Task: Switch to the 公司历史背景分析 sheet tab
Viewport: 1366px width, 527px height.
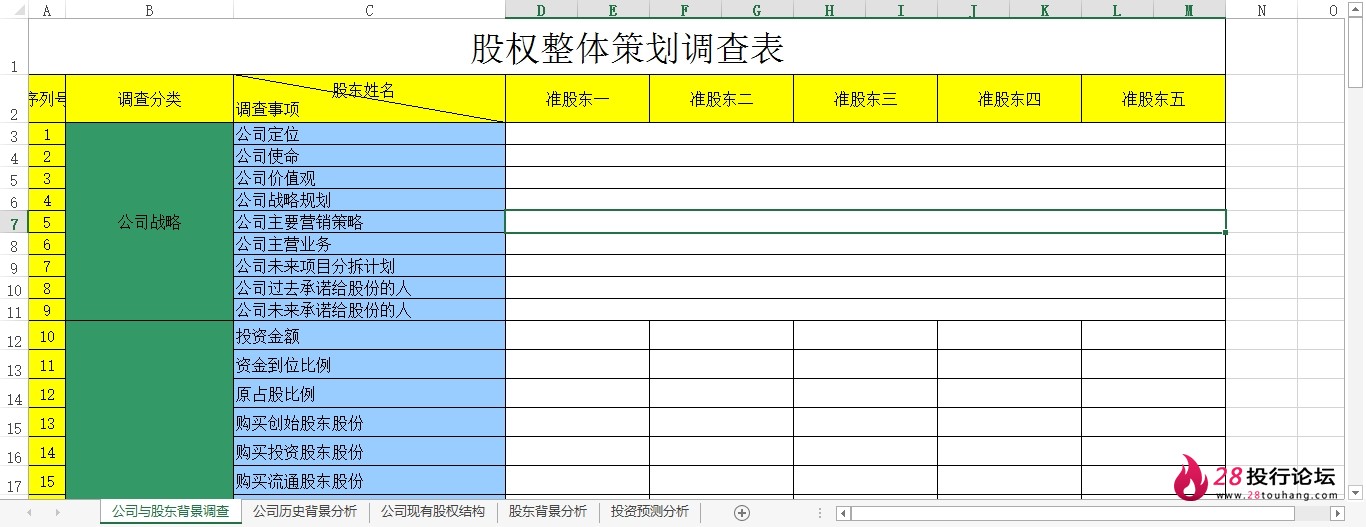Action: (x=304, y=512)
